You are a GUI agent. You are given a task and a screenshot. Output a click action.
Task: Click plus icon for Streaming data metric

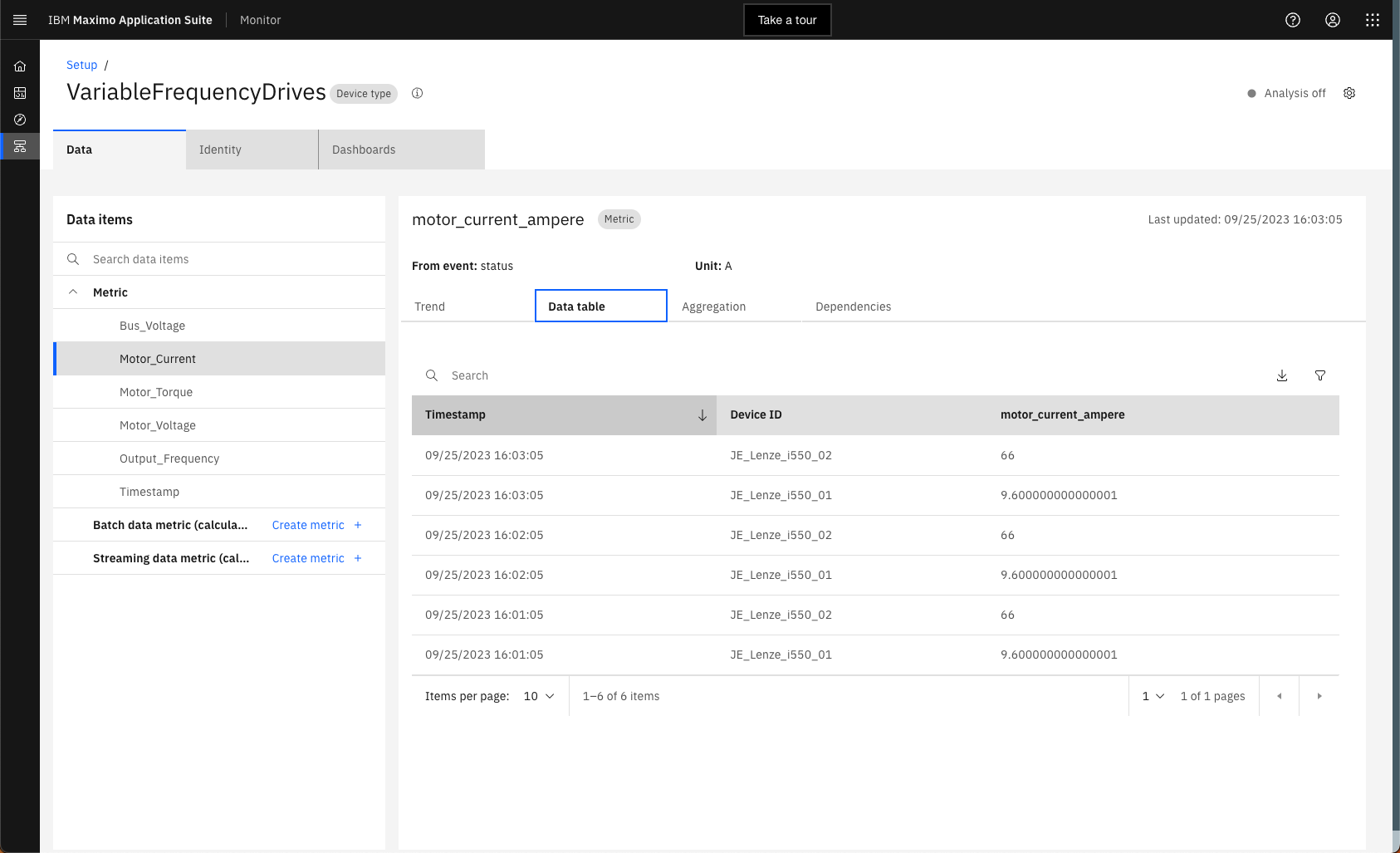pyautogui.click(x=358, y=558)
